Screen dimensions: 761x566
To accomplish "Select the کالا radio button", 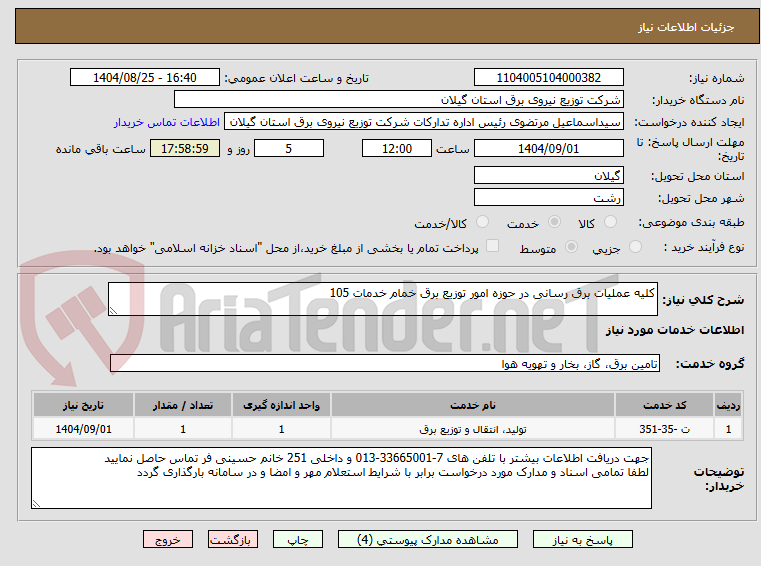I will [610, 222].
